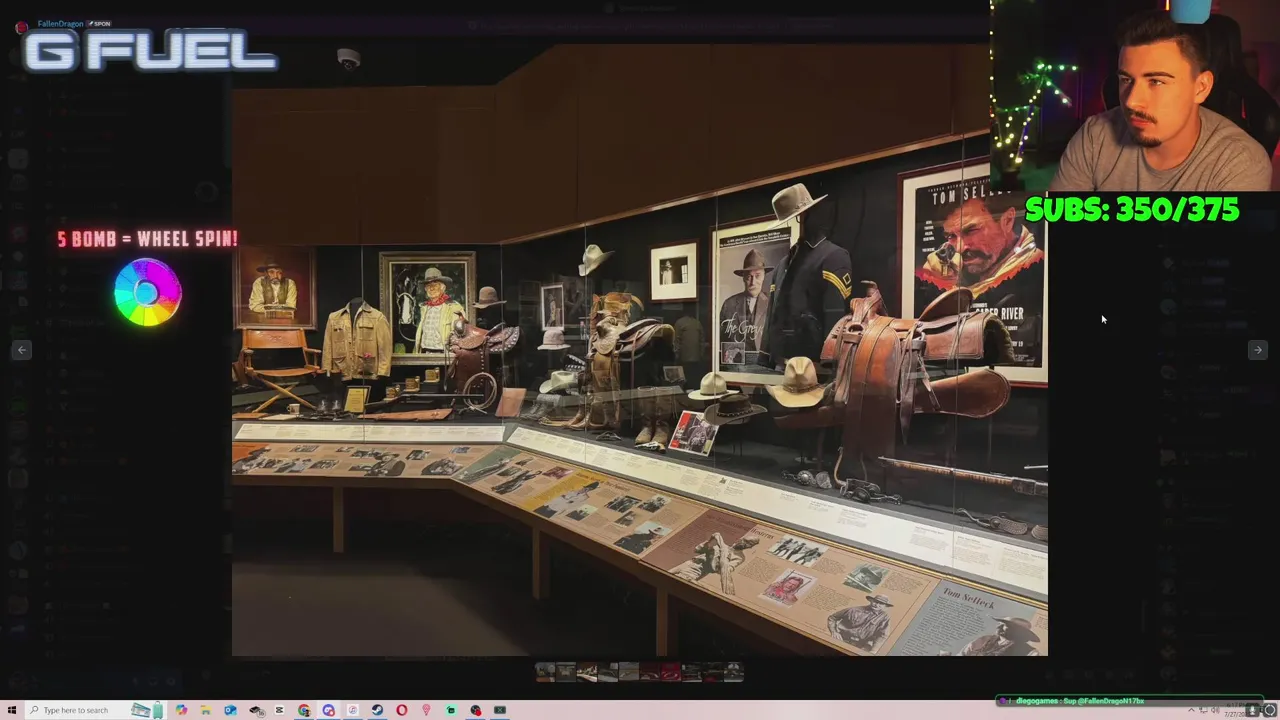Click the streamer webcam feed
The height and width of the screenshot is (720, 1280).
pyautogui.click(x=1135, y=95)
